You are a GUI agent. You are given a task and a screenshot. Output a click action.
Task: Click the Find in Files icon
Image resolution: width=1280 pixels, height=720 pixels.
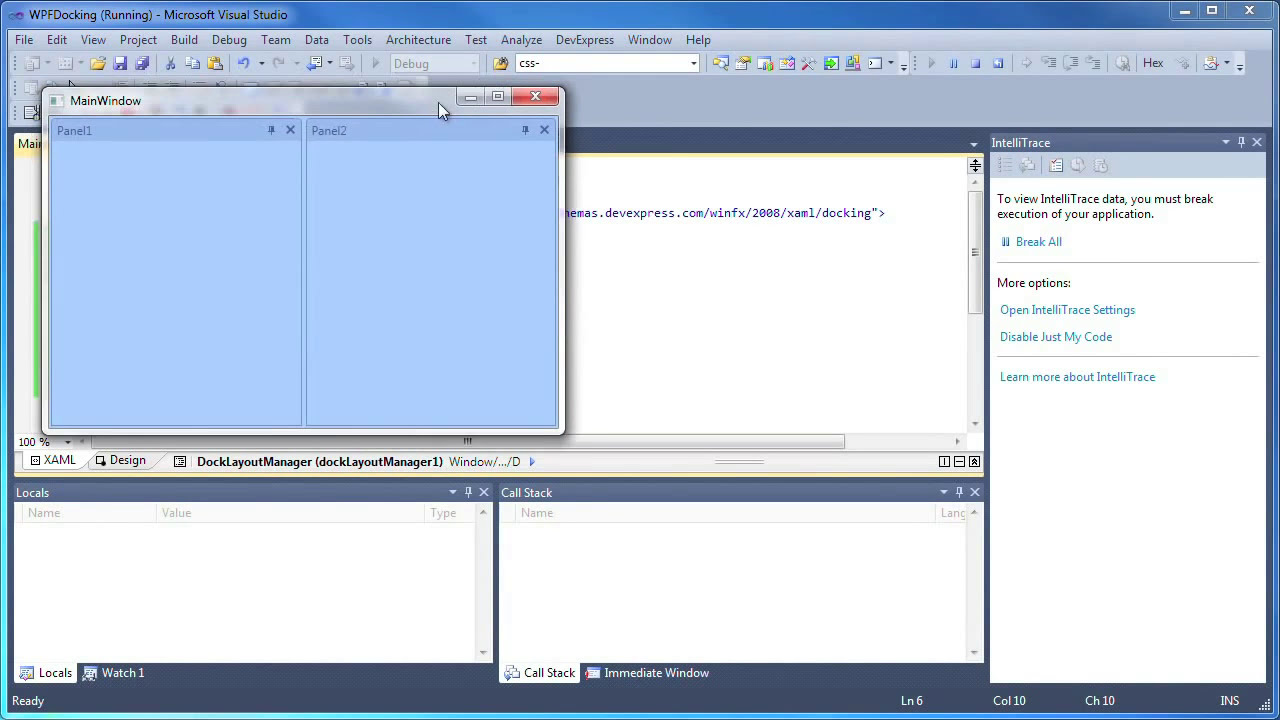pos(500,63)
